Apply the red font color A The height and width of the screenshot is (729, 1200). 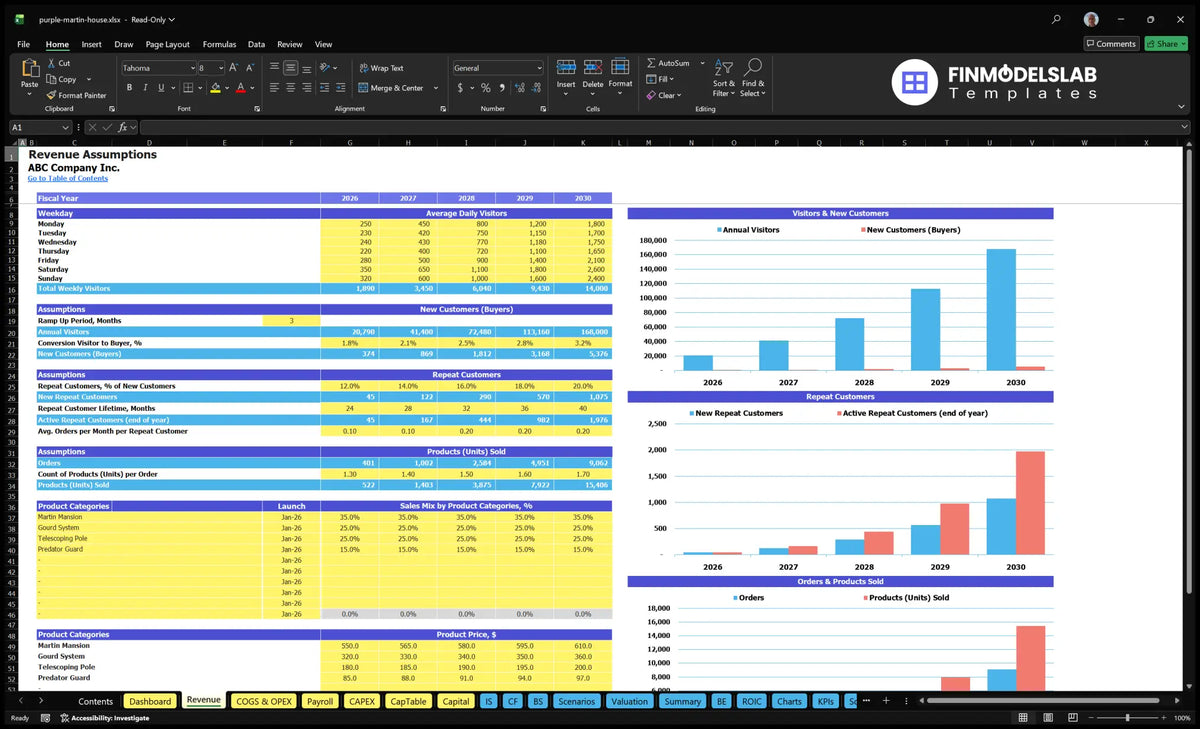tap(240, 88)
